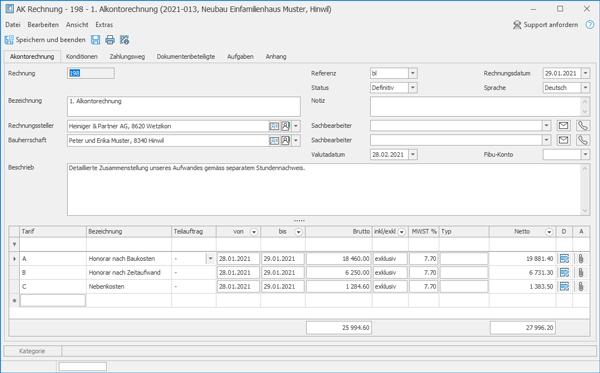Screen dimensions: 600x373
Task: Open contact person icon for Bauherrschaft
Action: (x=285, y=141)
